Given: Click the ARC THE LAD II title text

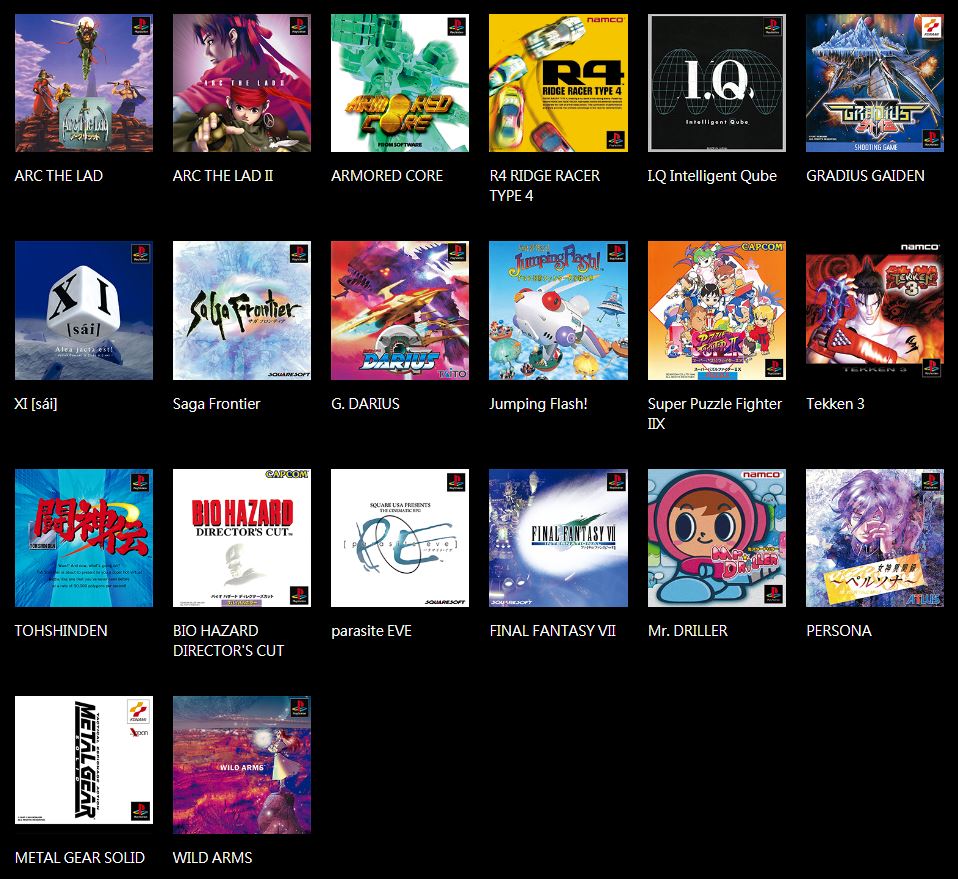Looking at the screenshot, I should [221, 175].
